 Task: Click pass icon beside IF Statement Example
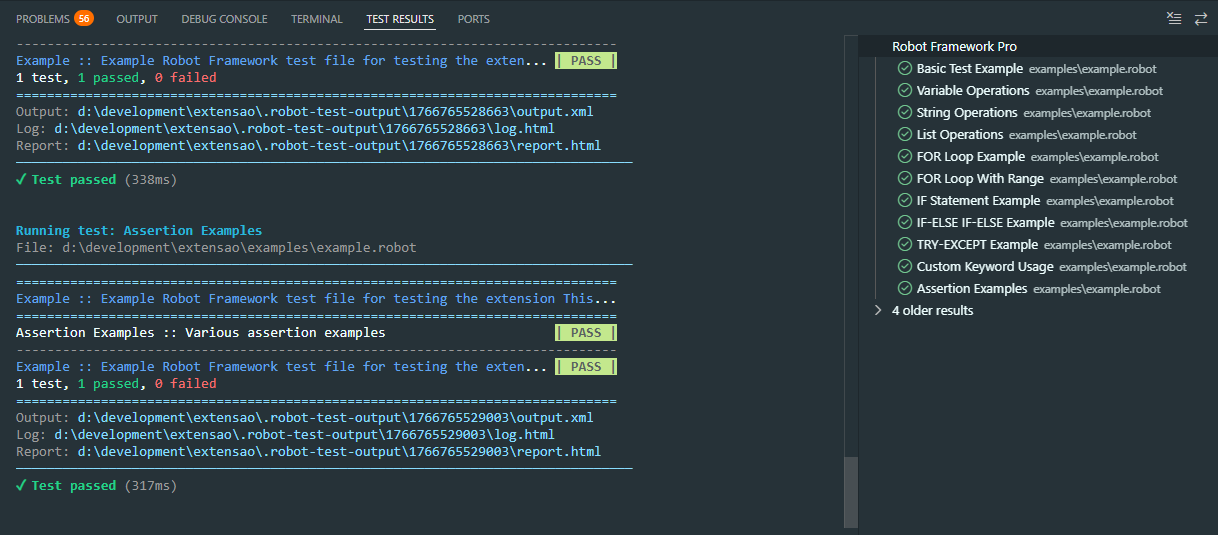(x=904, y=201)
